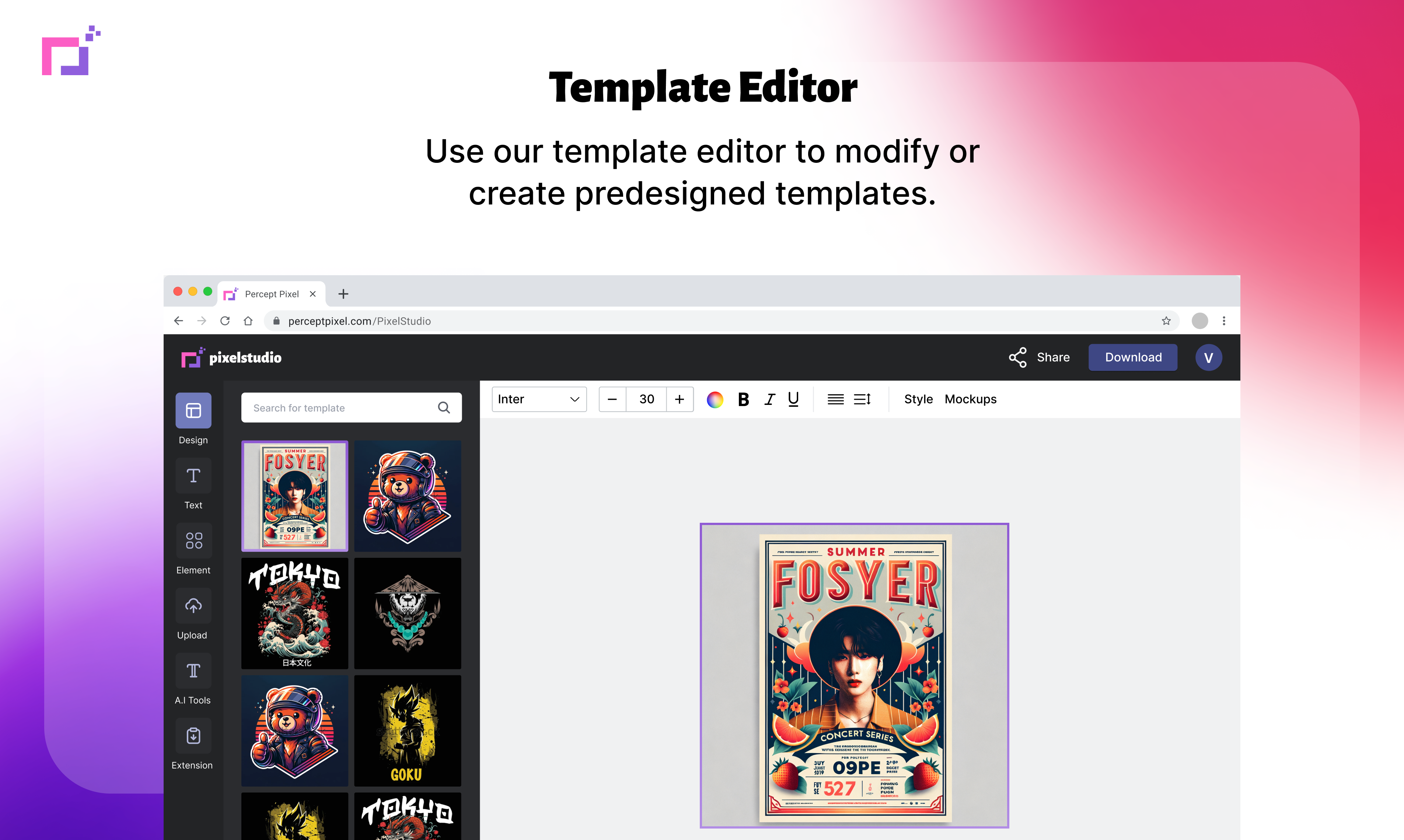Toggle underline text formatting
This screenshot has width=1404, height=840.
tap(793, 399)
